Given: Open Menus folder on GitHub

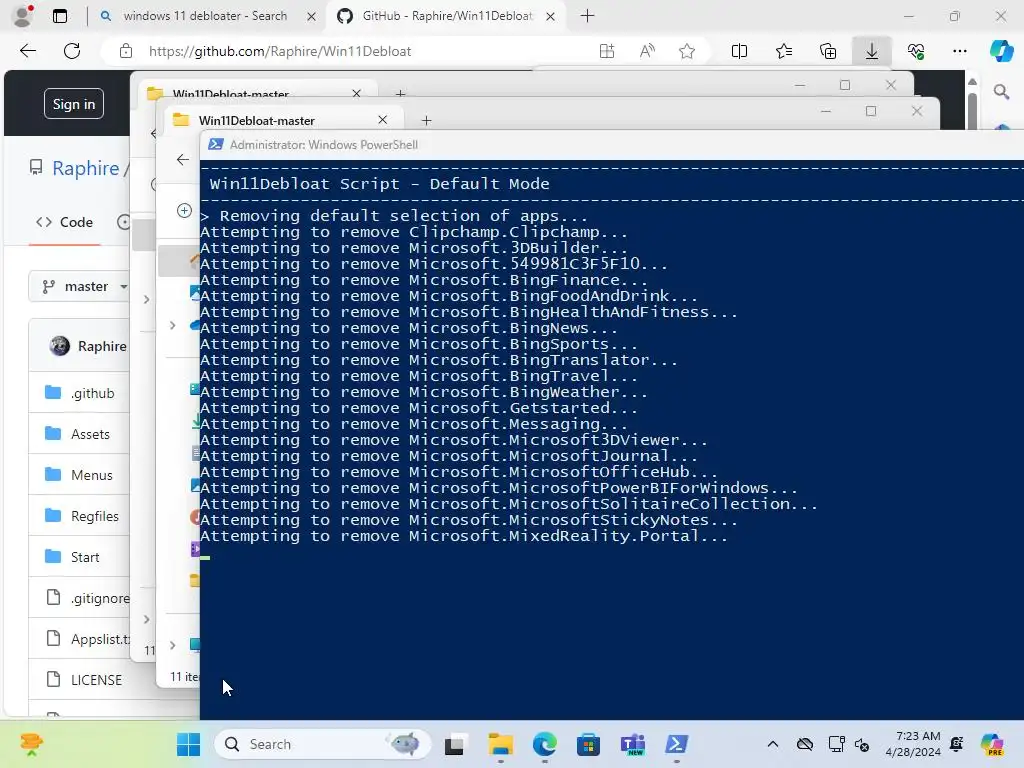Looking at the screenshot, I should 91,475.
